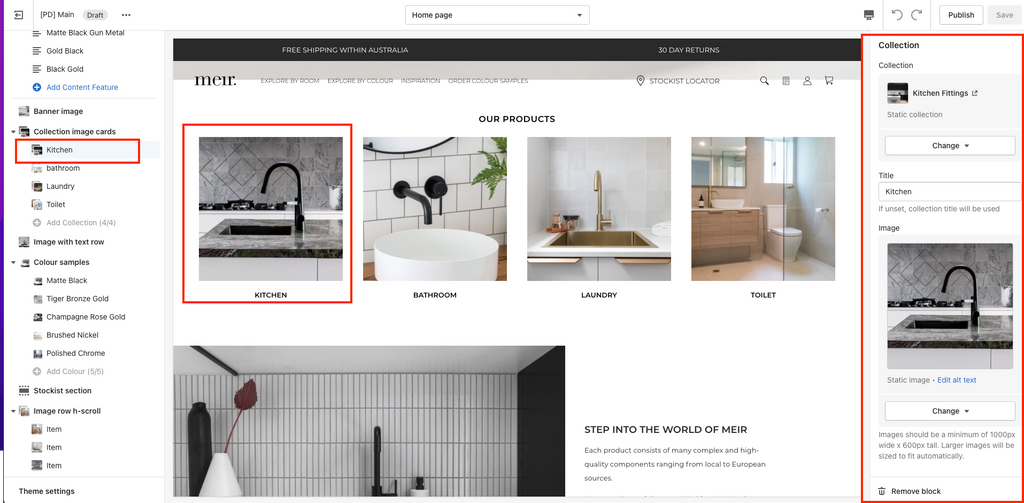Publish the theme
1024x503 pixels.
coord(961,15)
